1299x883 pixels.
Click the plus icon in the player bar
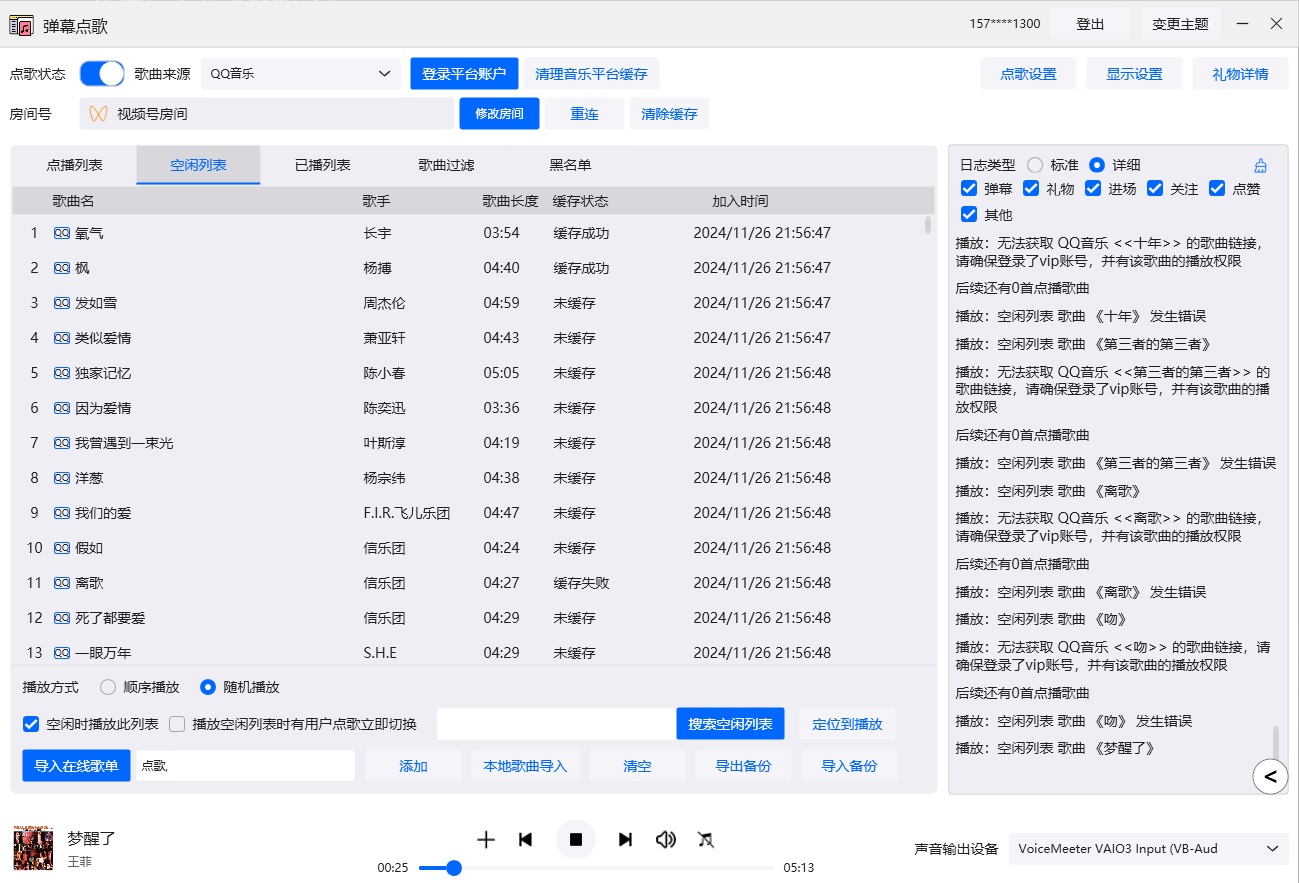(485, 839)
